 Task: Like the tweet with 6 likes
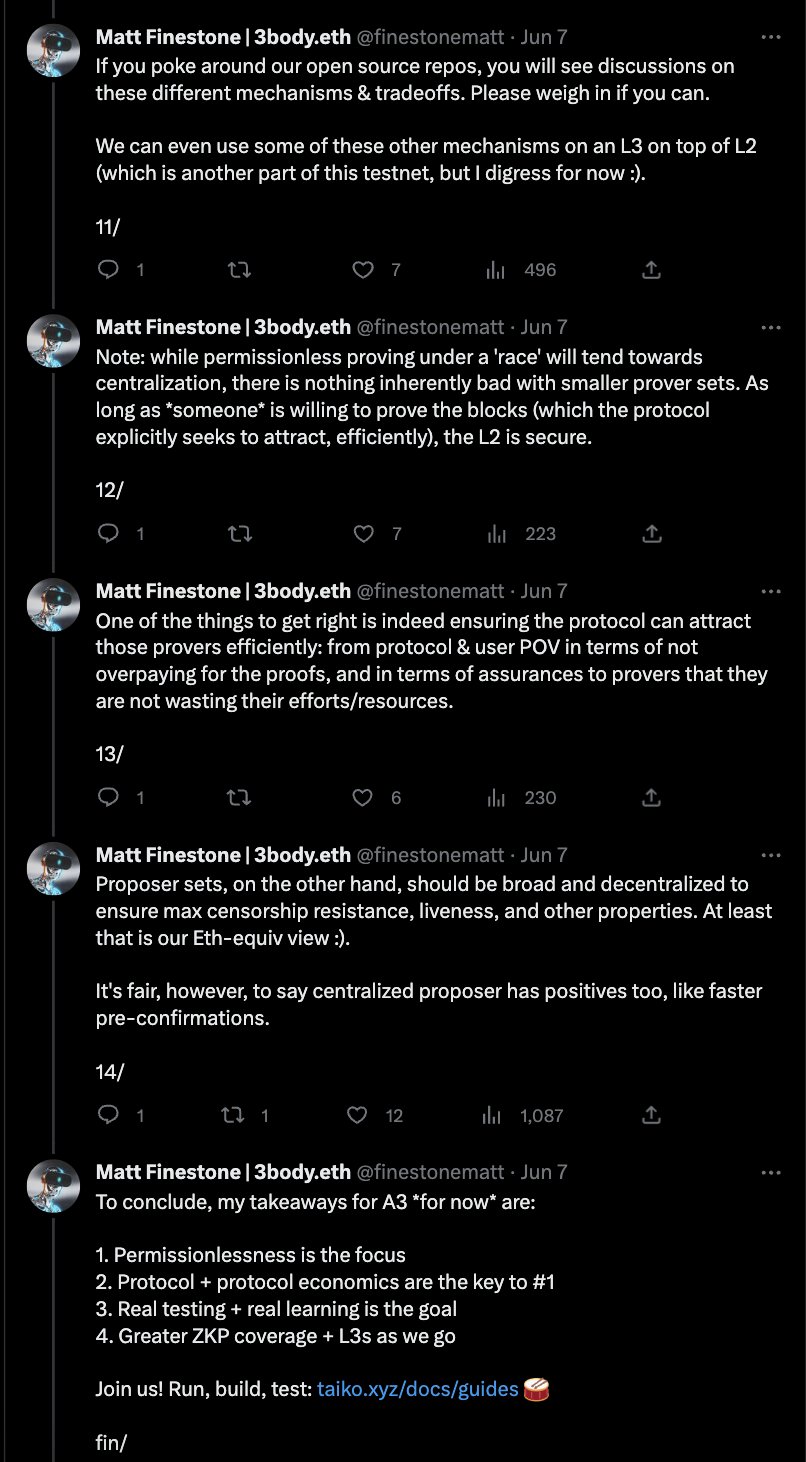(365, 798)
